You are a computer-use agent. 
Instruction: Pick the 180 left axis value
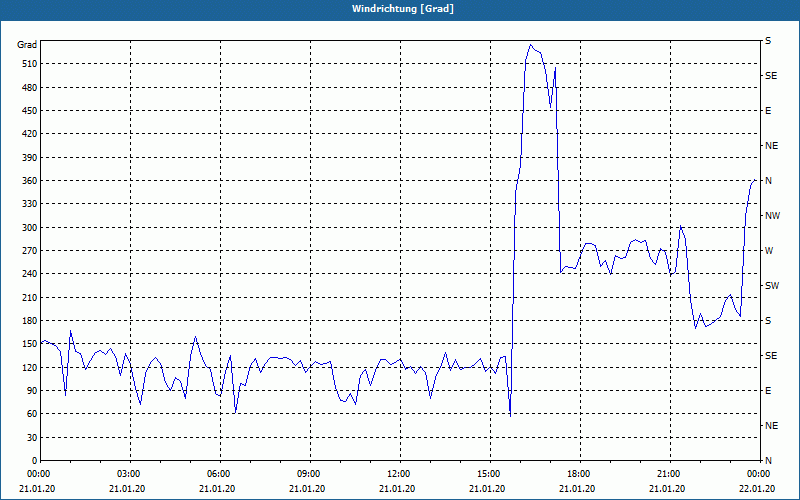point(30,321)
